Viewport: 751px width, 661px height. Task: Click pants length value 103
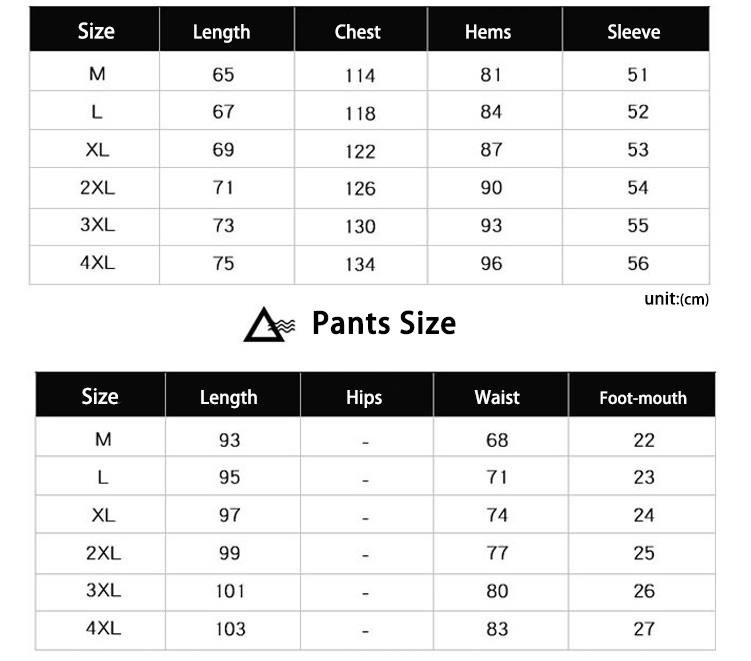tap(229, 629)
